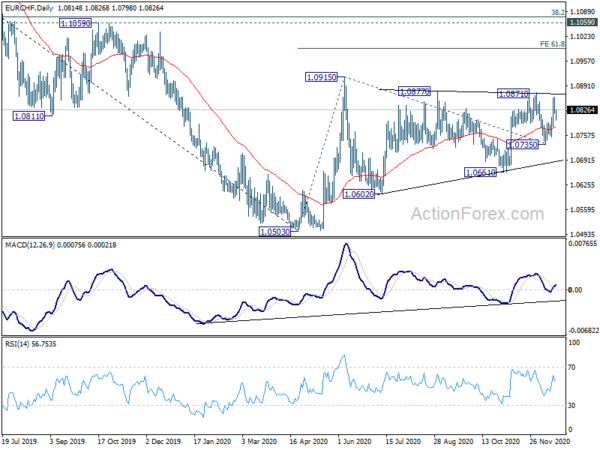The height and width of the screenshot is (450, 600).
Task: Select the RSI(14) indicator label
Action: pos(18,344)
